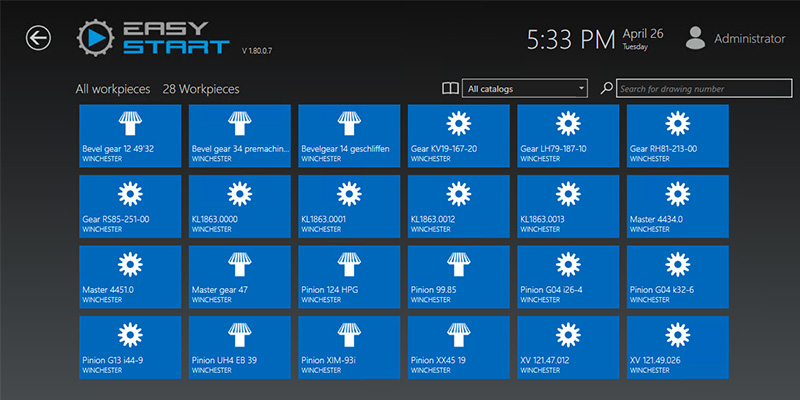Image resolution: width=800 pixels, height=400 pixels.
Task: Click the bevel icon on Bevelgear 14 geschliffen
Action: point(349,123)
